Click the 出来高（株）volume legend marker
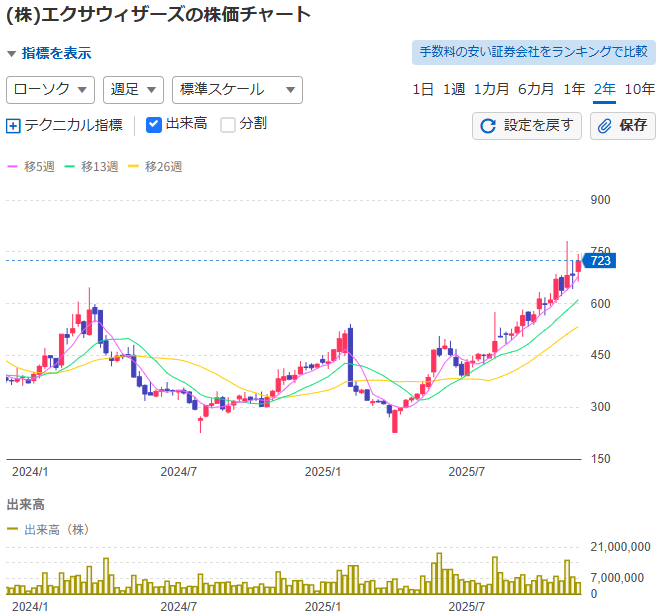The image size is (662, 611). coord(13,530)
